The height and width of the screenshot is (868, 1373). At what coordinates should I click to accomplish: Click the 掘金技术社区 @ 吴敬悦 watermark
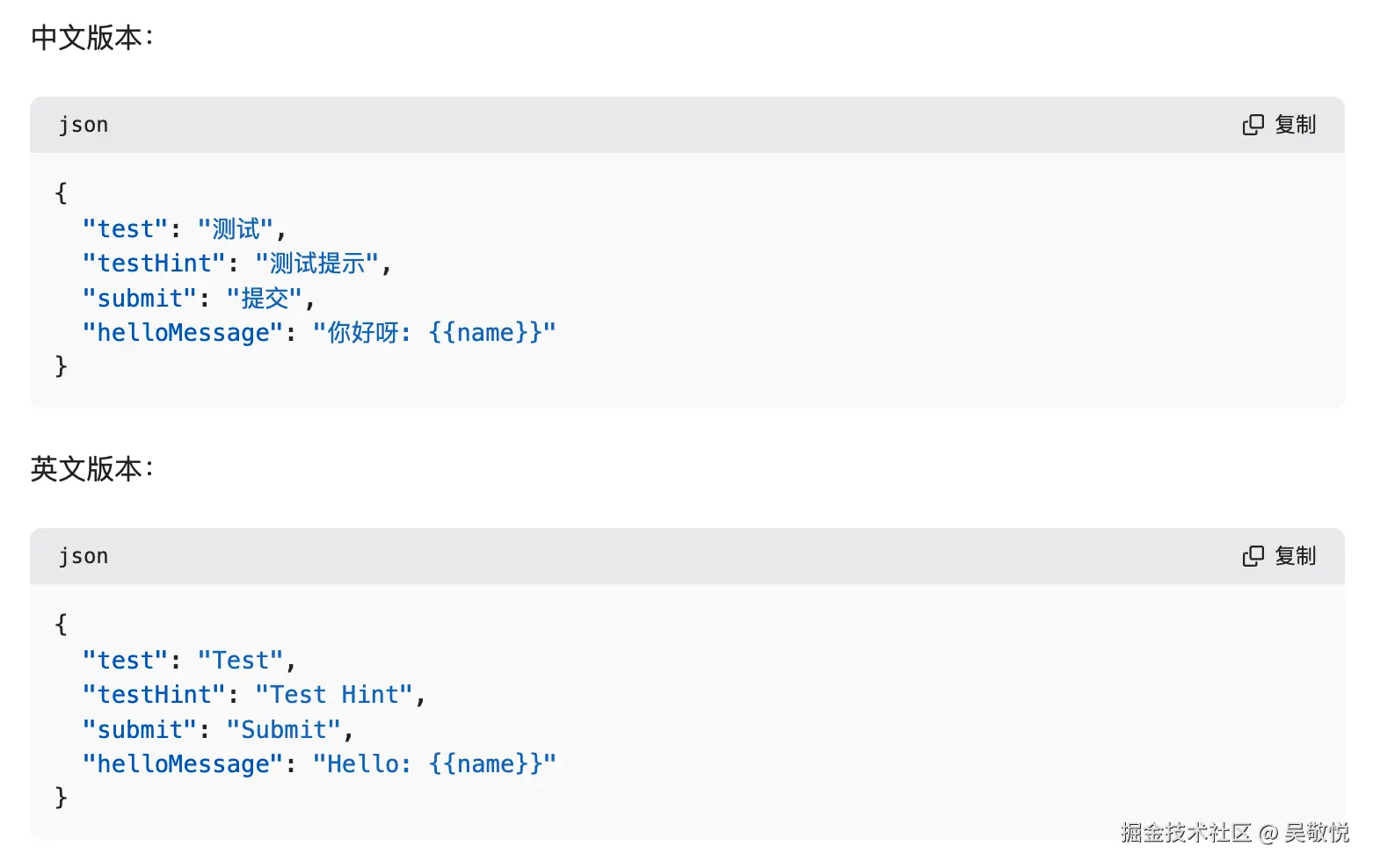(x=1234, y=832)
